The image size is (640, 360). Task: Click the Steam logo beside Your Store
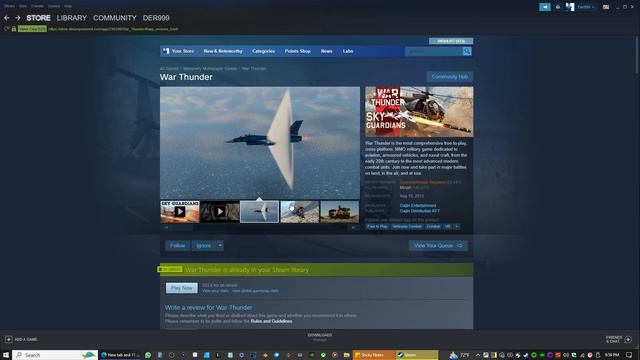click(x=166, y=51)
